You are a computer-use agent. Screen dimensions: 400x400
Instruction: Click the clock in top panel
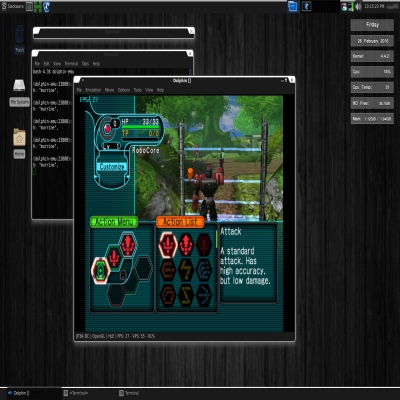[x=374, y=6]
